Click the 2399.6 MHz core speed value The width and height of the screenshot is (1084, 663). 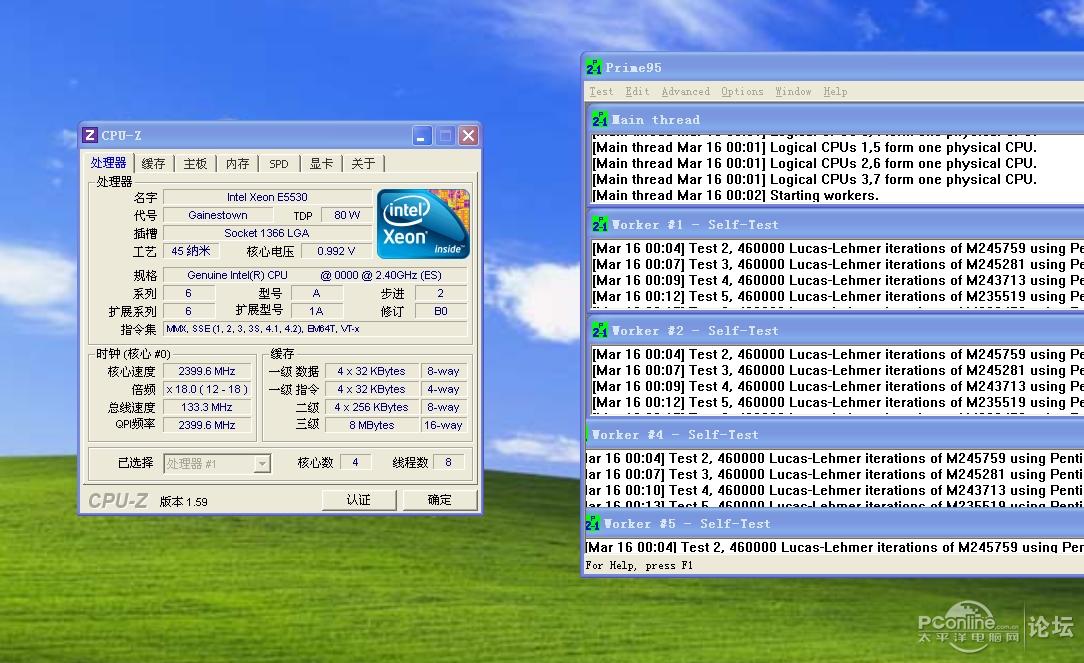pyautogui.click(x=207, y=371)
